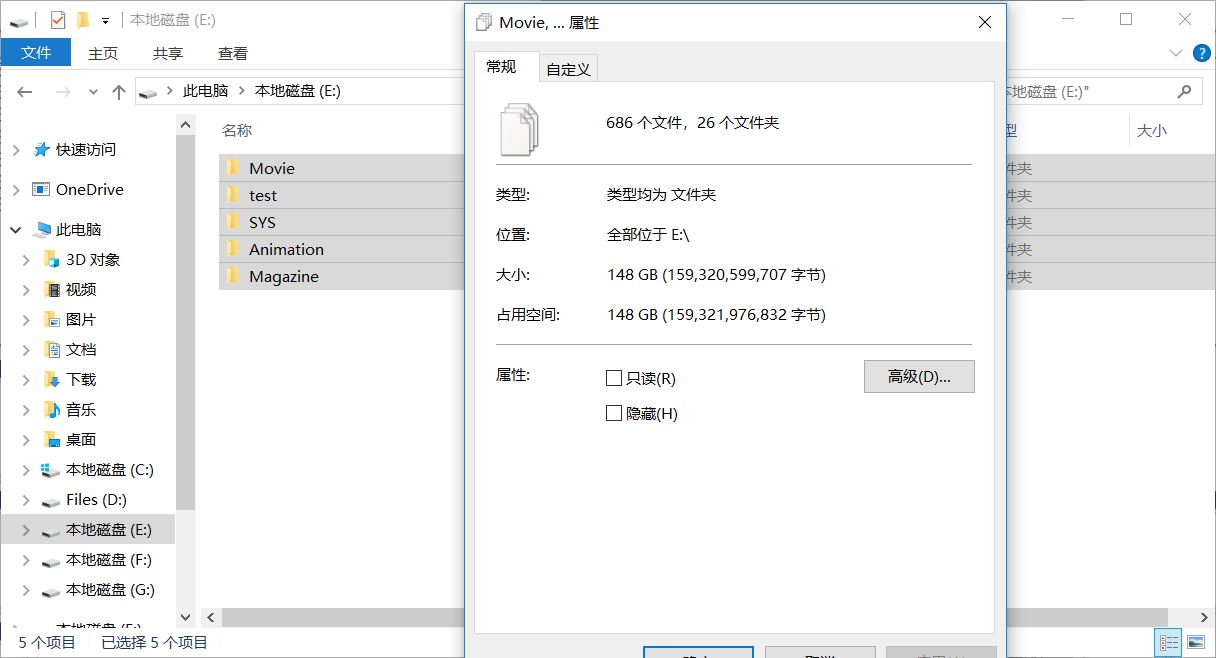Close the properties dialog with X
The height and width of the screenshot is (658, 1216).
click(x=984, y=22)
